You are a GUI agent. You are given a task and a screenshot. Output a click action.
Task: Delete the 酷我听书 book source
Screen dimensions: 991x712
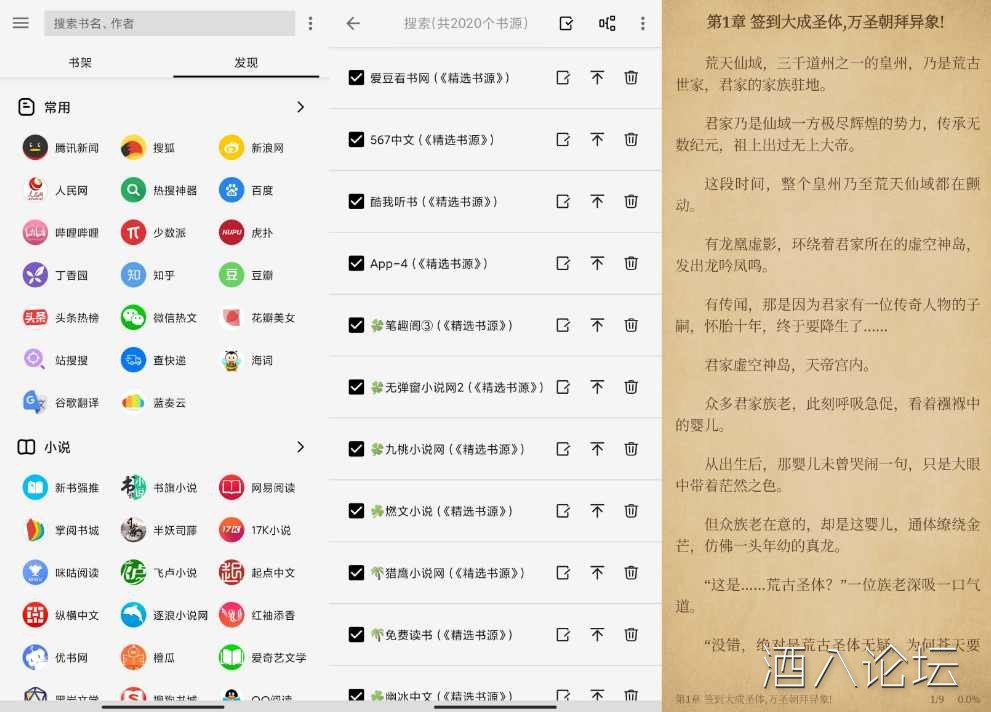[631, 202]
